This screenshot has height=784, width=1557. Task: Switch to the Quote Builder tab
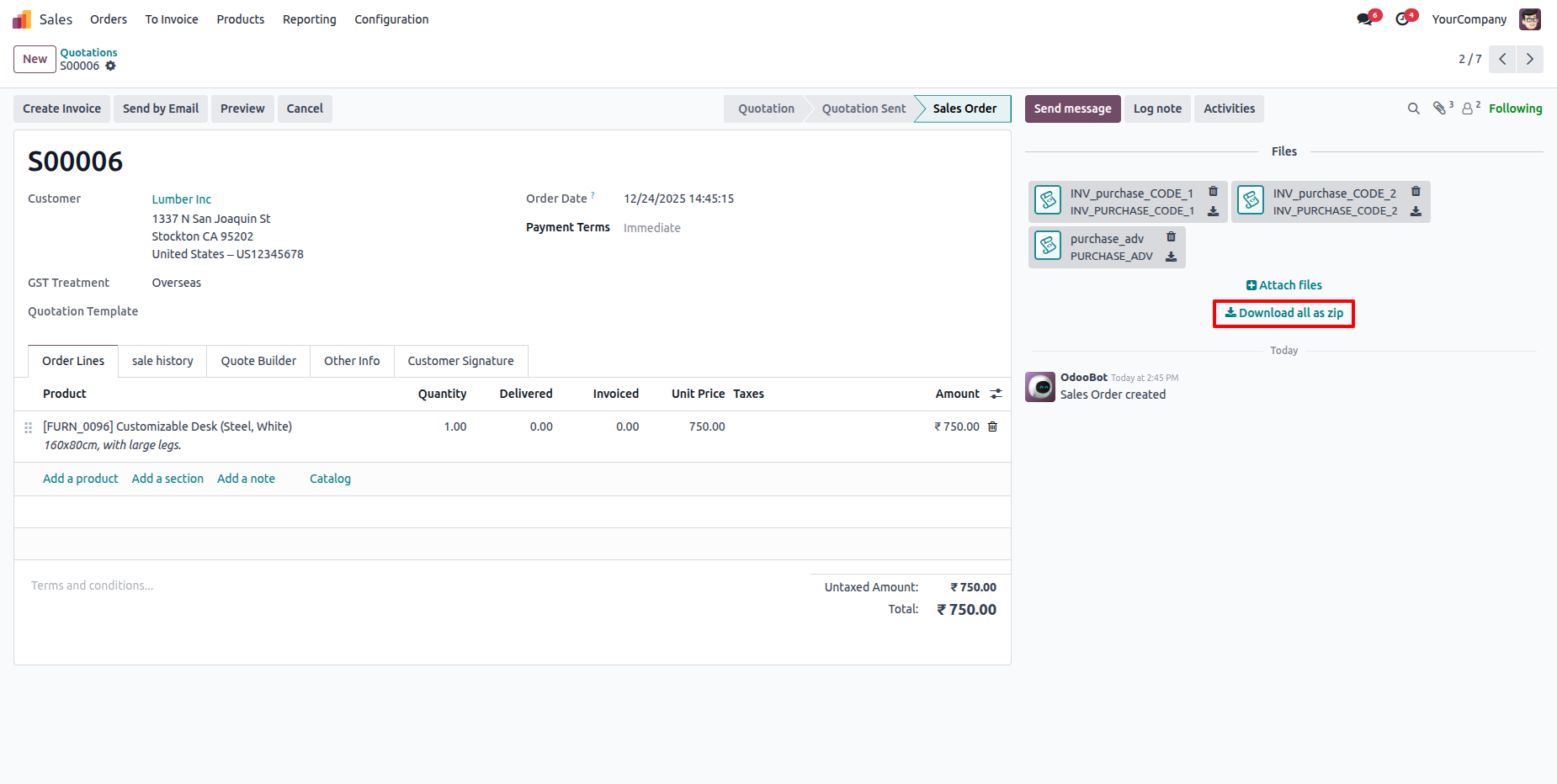258,361
